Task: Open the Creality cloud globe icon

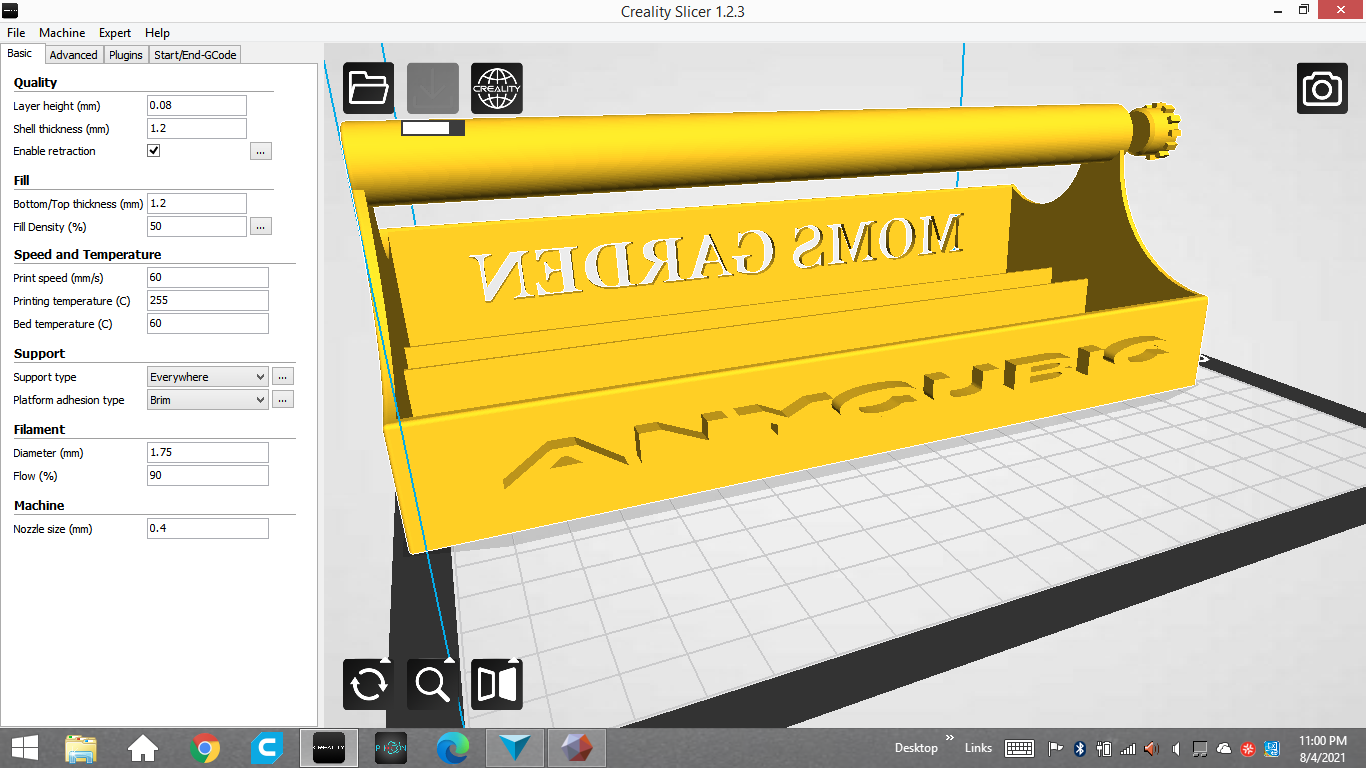Action: [x=497, y=88]
